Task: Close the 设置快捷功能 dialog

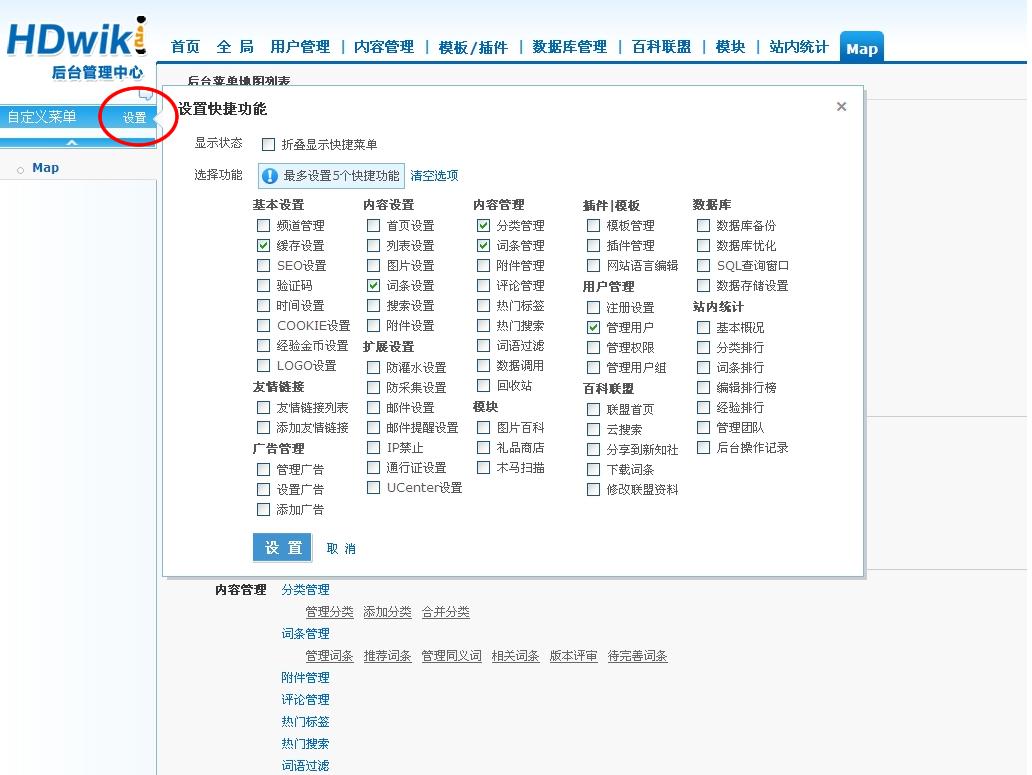Action: pyautogui.click(x=841, y=107)
